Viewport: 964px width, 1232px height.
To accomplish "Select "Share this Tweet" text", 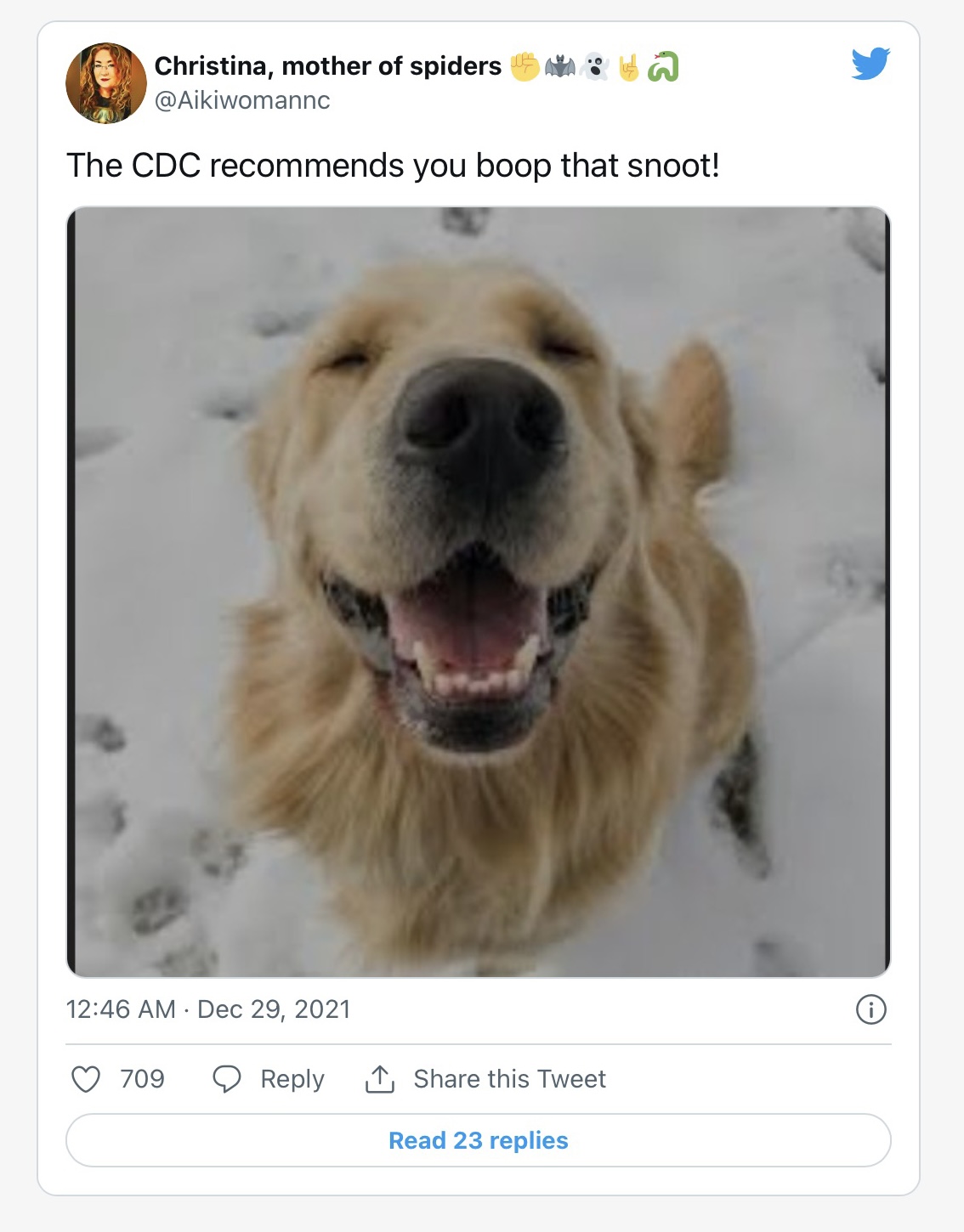I will [x=509, y=1079].
